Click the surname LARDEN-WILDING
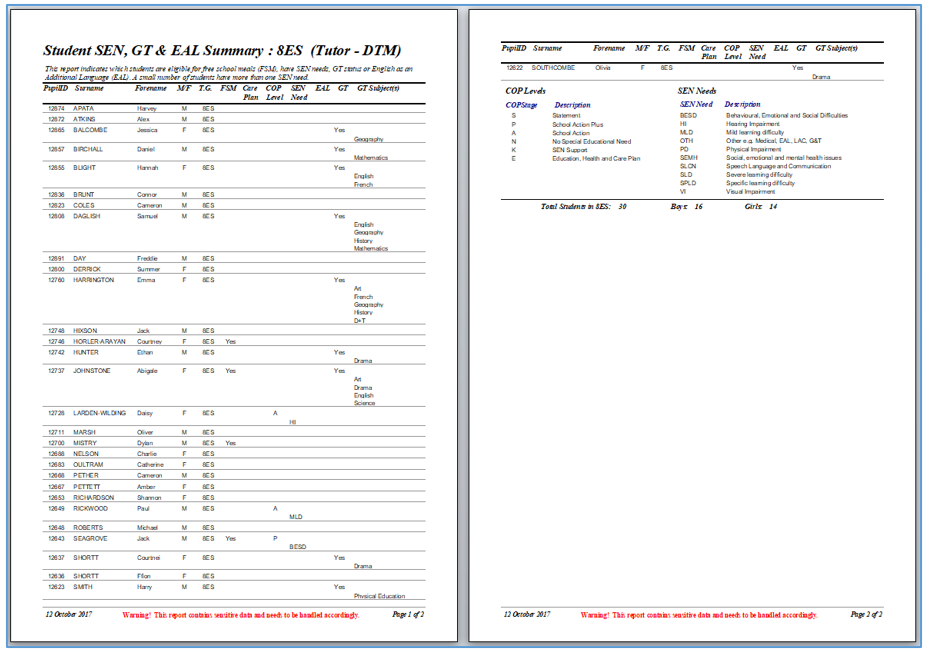Screen dimensions: 929x653 coord(100,414)
